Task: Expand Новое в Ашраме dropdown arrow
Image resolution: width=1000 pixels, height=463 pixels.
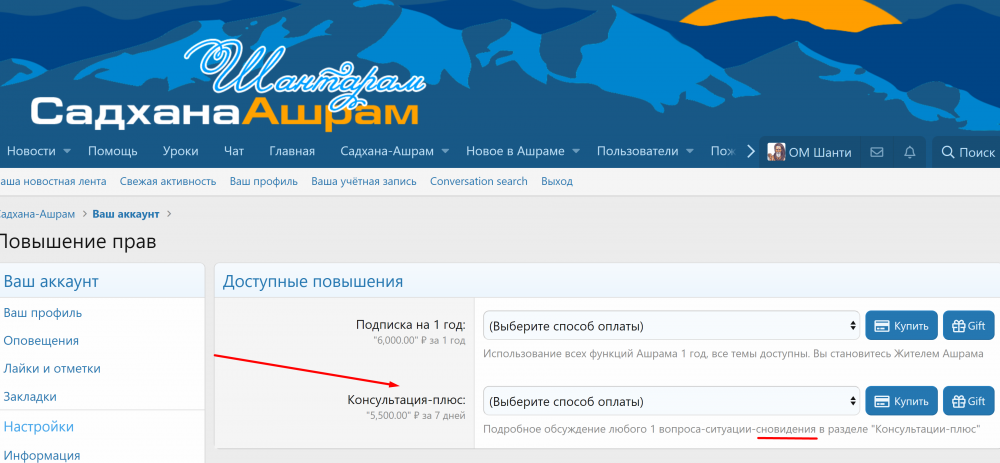Action: 576,152
